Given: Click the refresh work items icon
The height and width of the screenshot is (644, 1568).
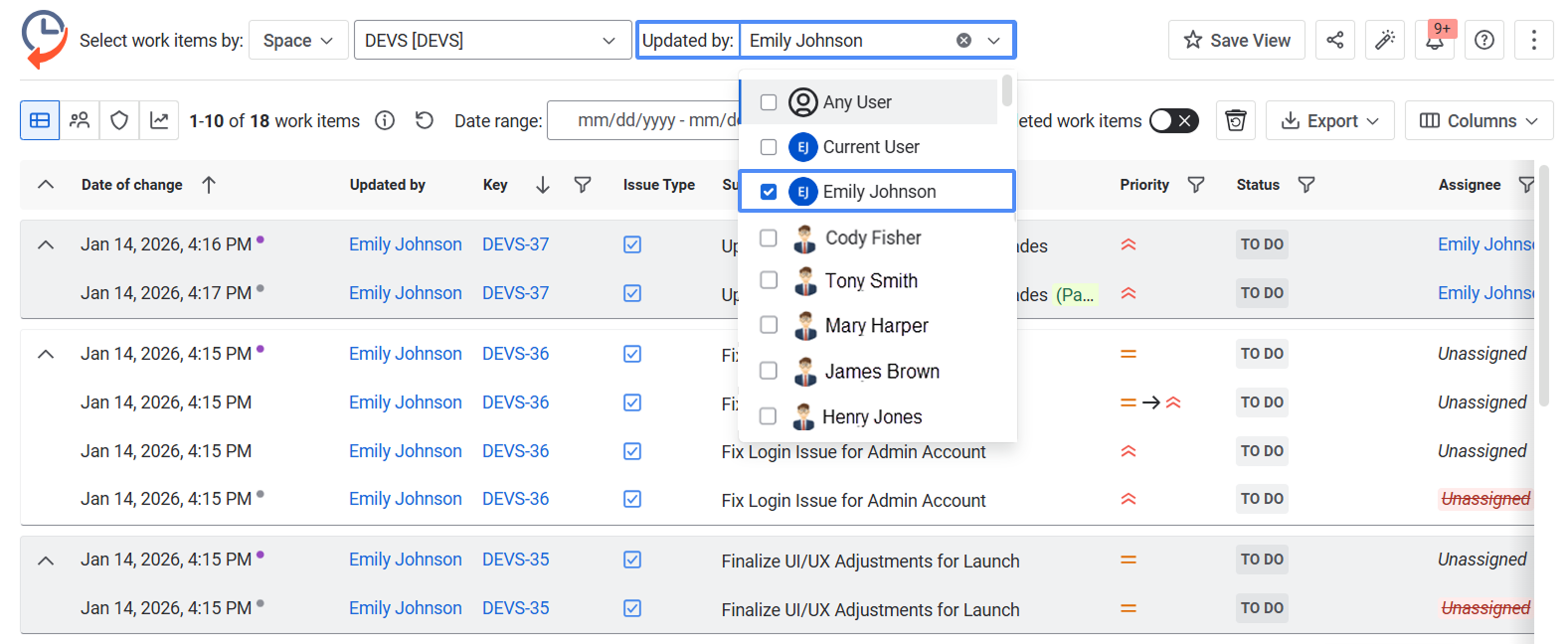Looking at the screenshot, I should pyautogui.click(x=425, y=121).
